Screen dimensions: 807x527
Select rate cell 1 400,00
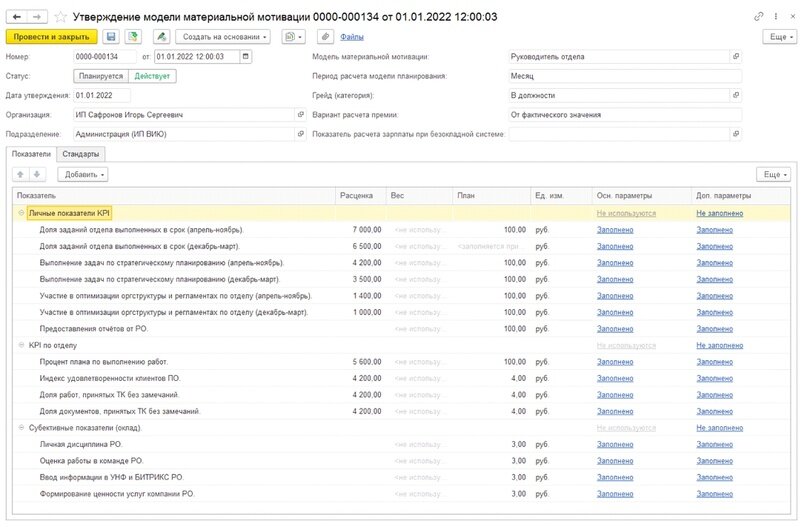click(361, 295)
